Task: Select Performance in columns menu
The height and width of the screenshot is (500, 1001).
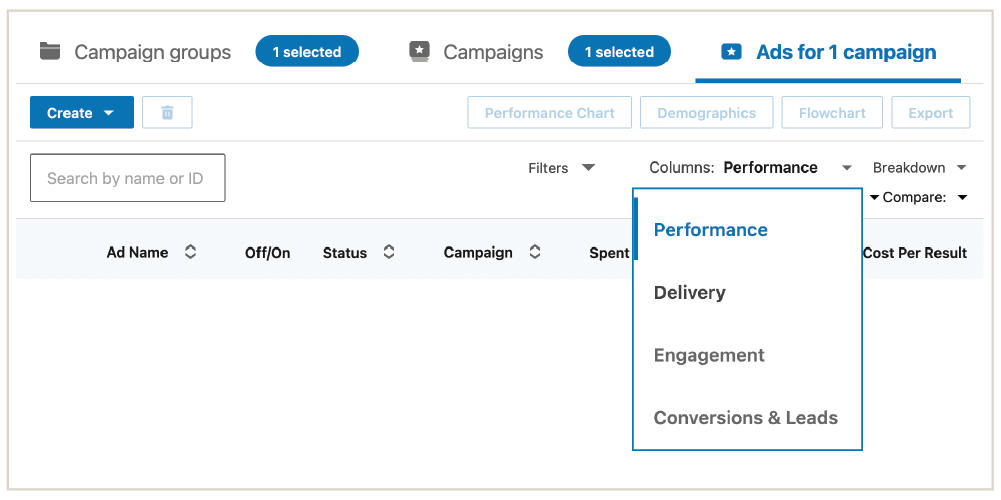Action: pos(711,230)
